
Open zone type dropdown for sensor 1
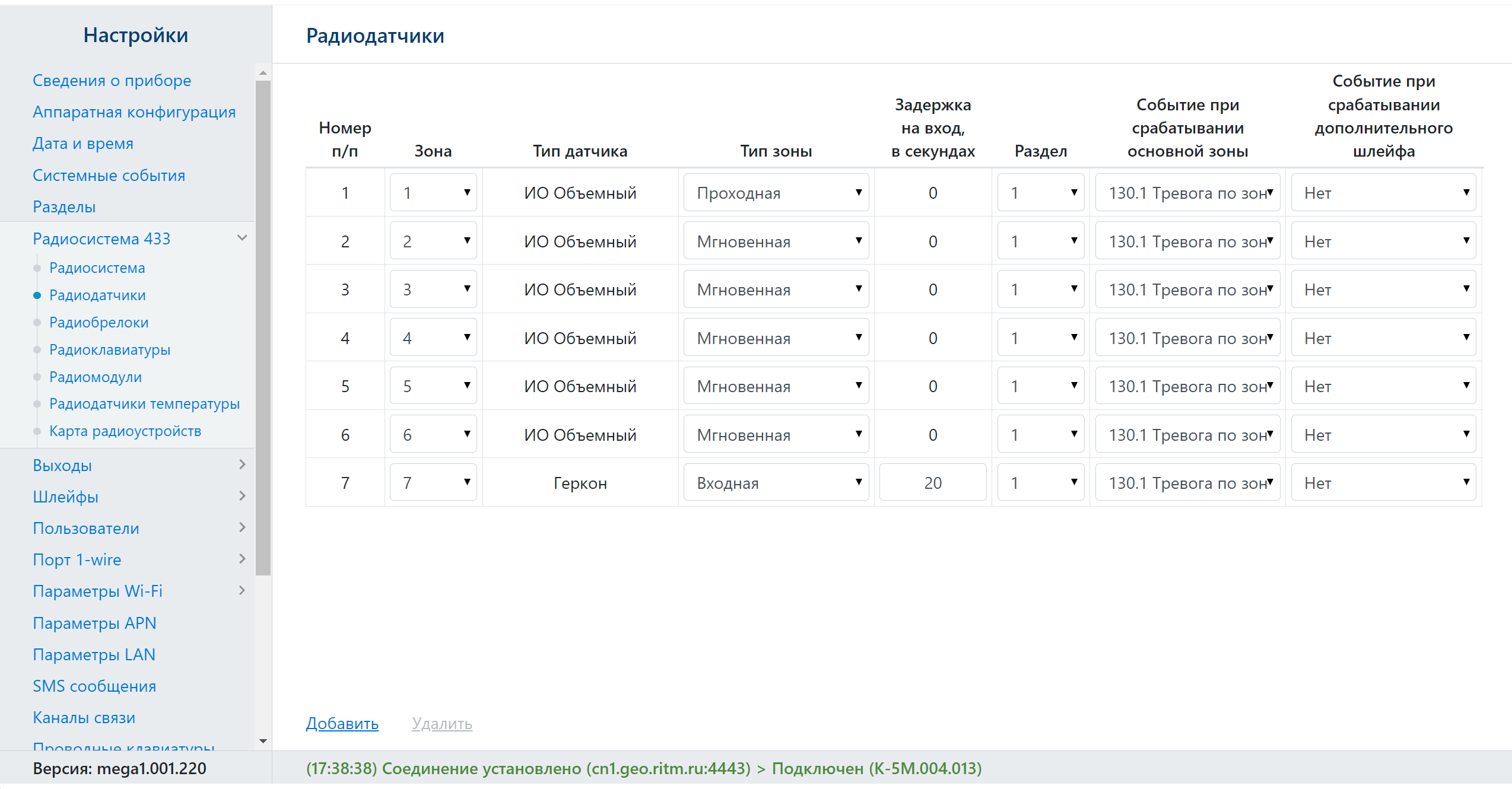click(x=776, y=193)
